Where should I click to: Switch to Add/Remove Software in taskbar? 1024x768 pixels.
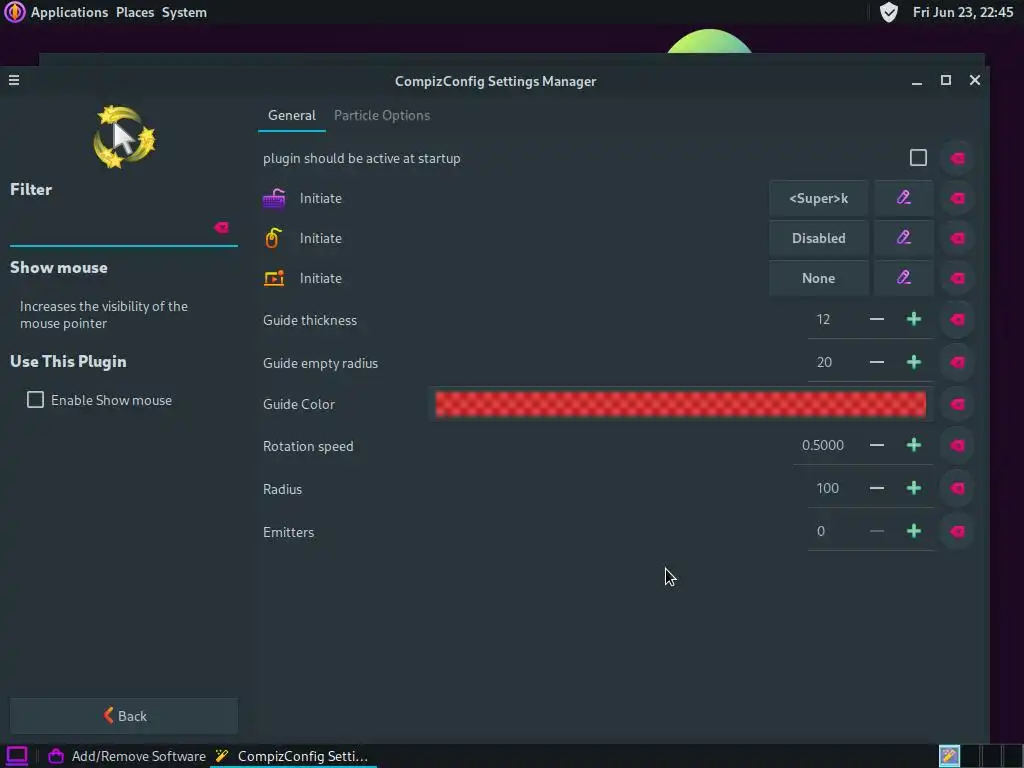pyautogui.click(x=127, y=756)
